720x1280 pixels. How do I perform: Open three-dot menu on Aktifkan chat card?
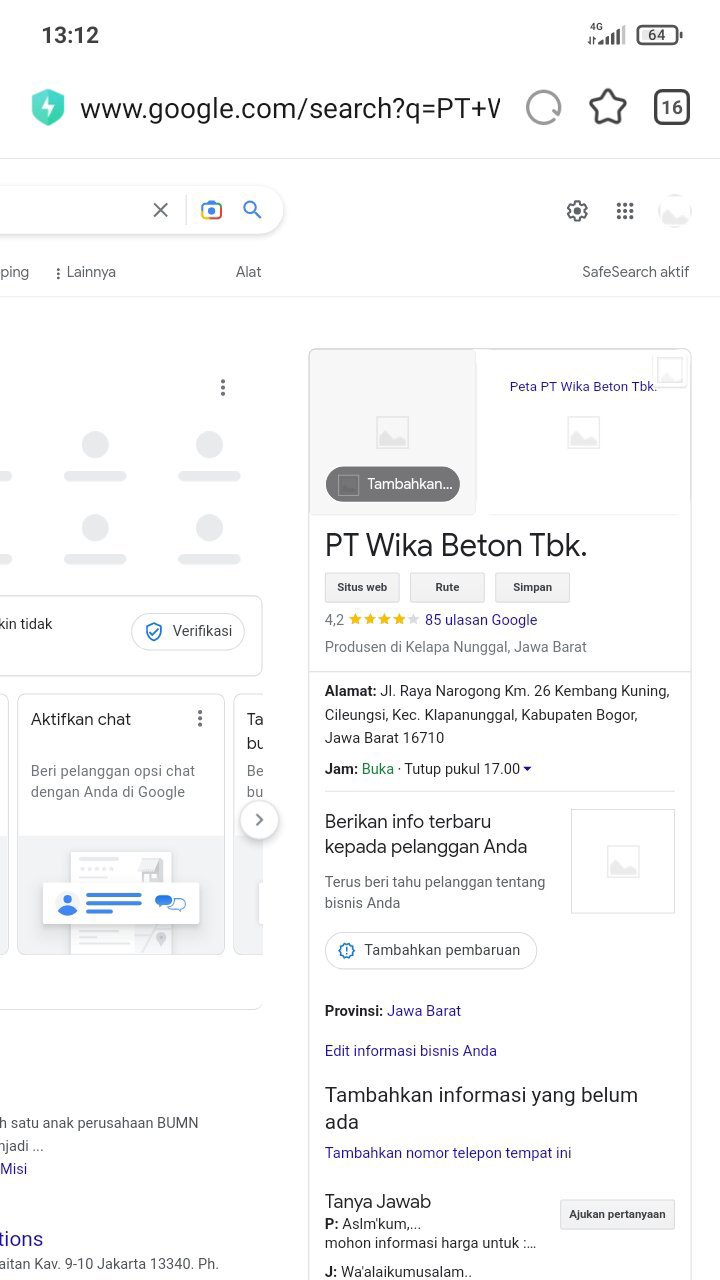click(200, 719)
